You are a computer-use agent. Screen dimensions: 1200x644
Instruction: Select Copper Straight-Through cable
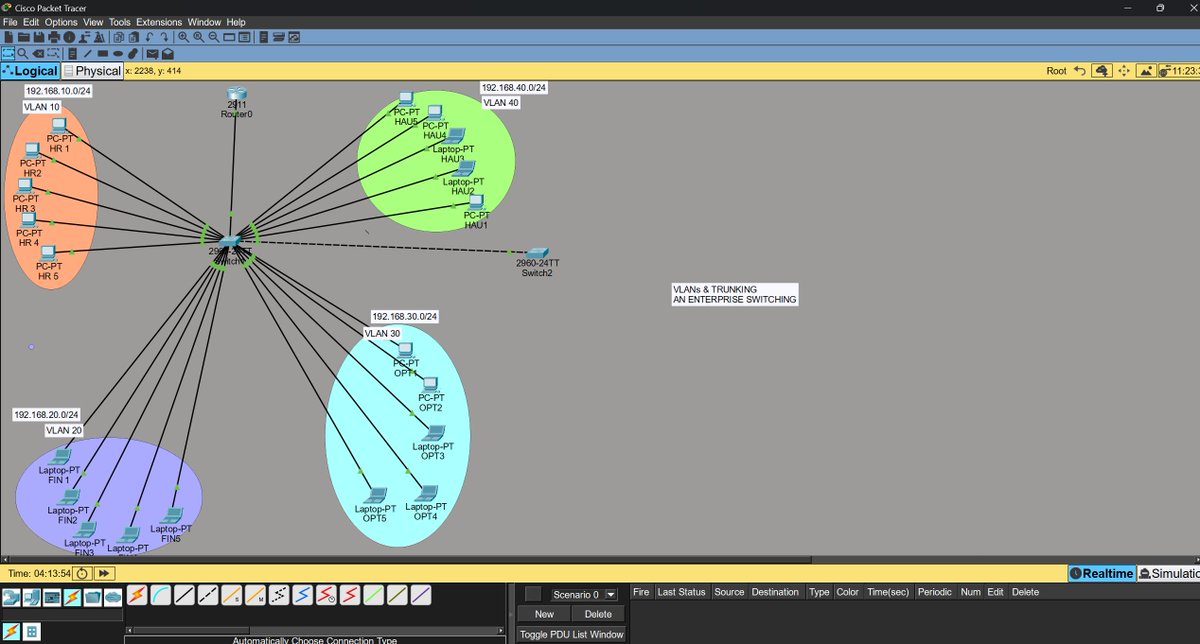(x=184, y=596)
